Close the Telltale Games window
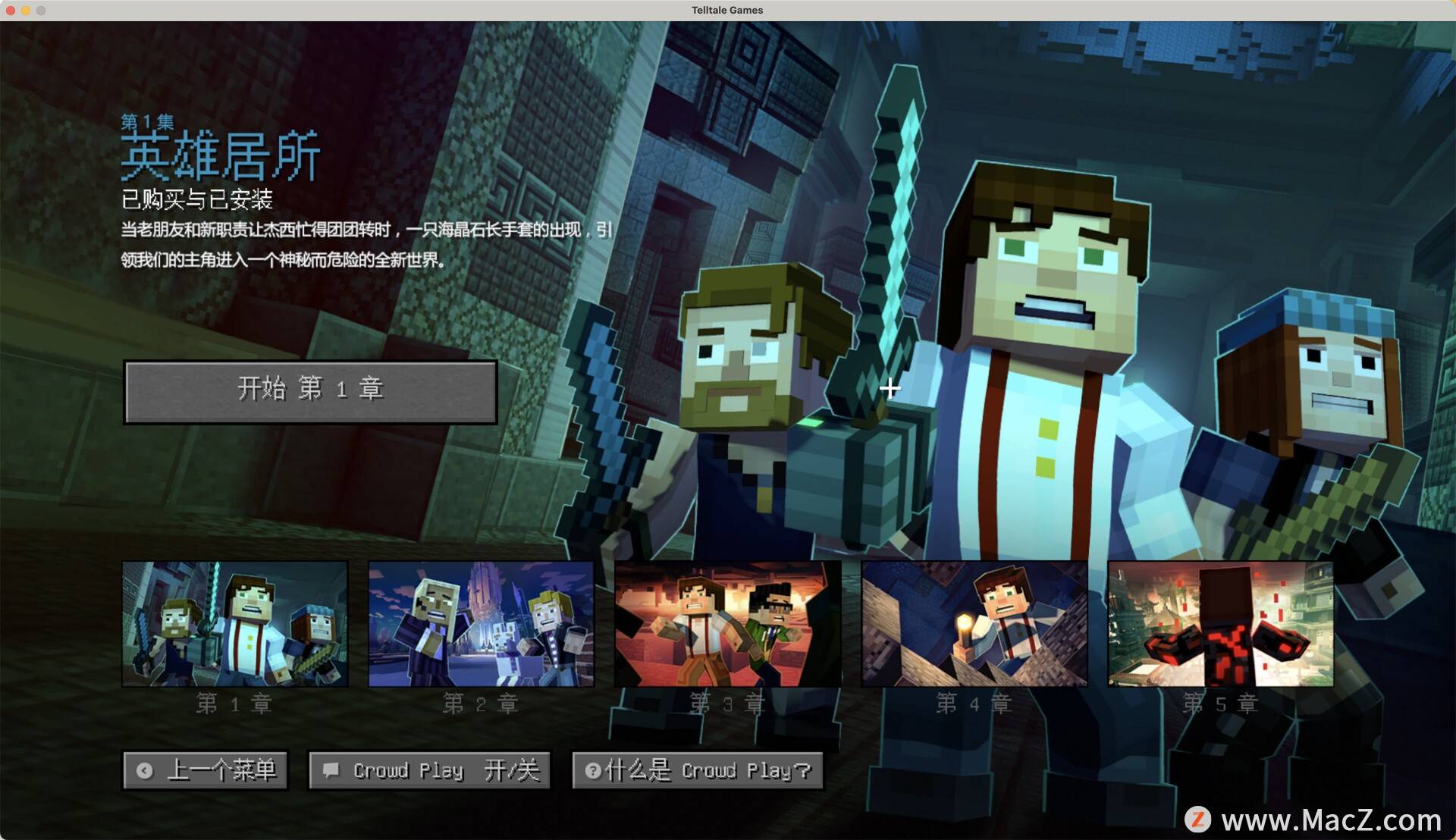This screenshot has width=1456, height=840. (11, 10)
